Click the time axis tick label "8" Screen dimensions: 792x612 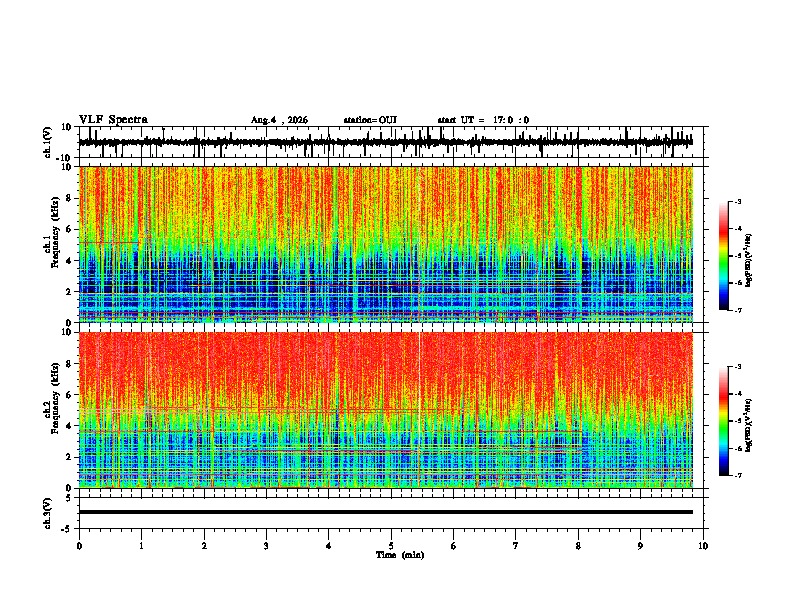pos(578,546)
